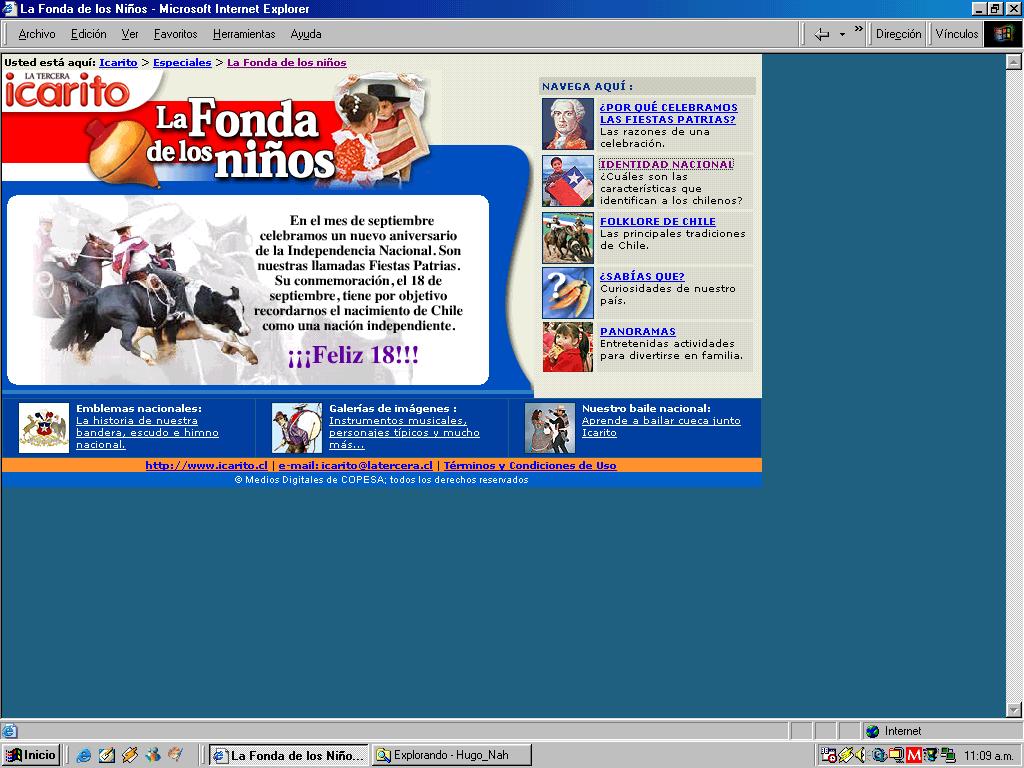The height and width of the screenshot is (768, 1024).
Task: Click the girl eating Panoramas thumbnail
Action: [568, 347]
